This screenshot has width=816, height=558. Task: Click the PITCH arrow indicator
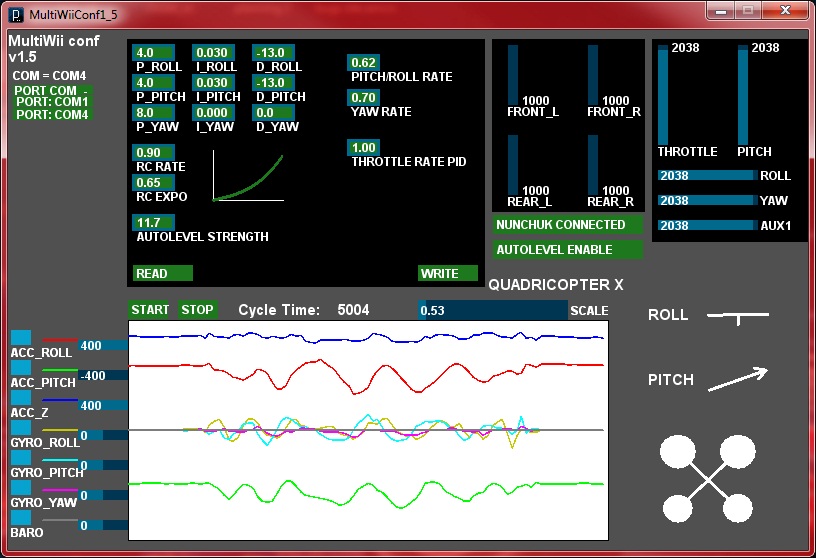click(x=738, y=380)
